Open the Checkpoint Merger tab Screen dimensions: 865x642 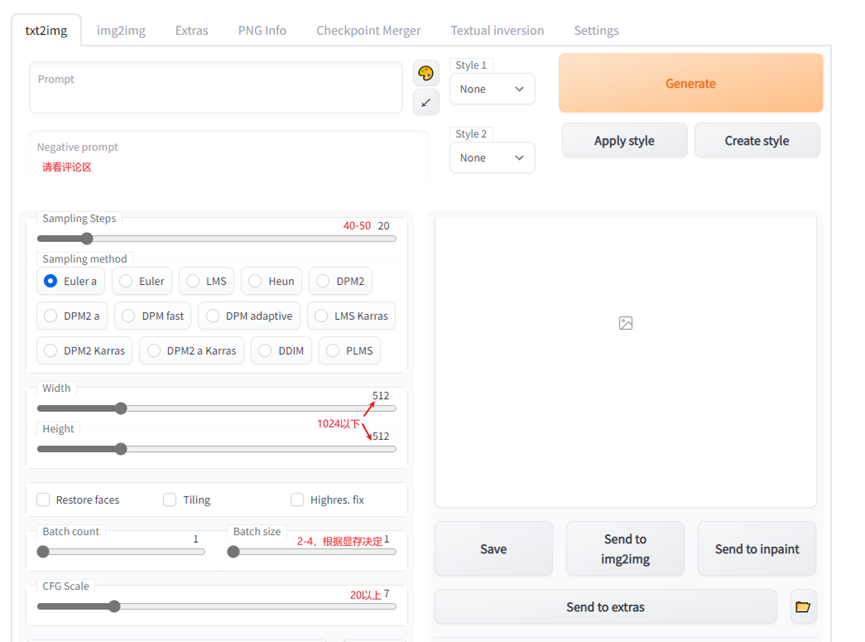pos(369,30)
